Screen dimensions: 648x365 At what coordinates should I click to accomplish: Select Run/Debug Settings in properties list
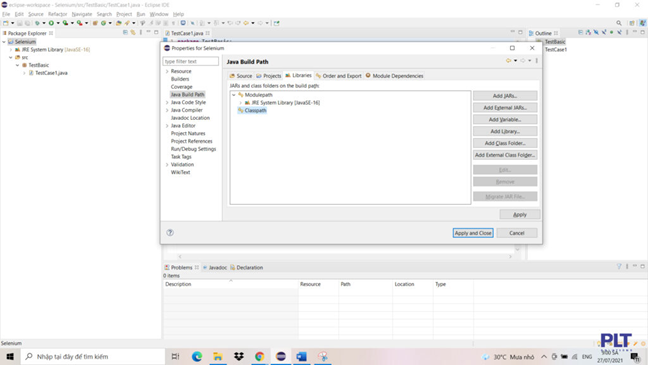click(193, 149)
